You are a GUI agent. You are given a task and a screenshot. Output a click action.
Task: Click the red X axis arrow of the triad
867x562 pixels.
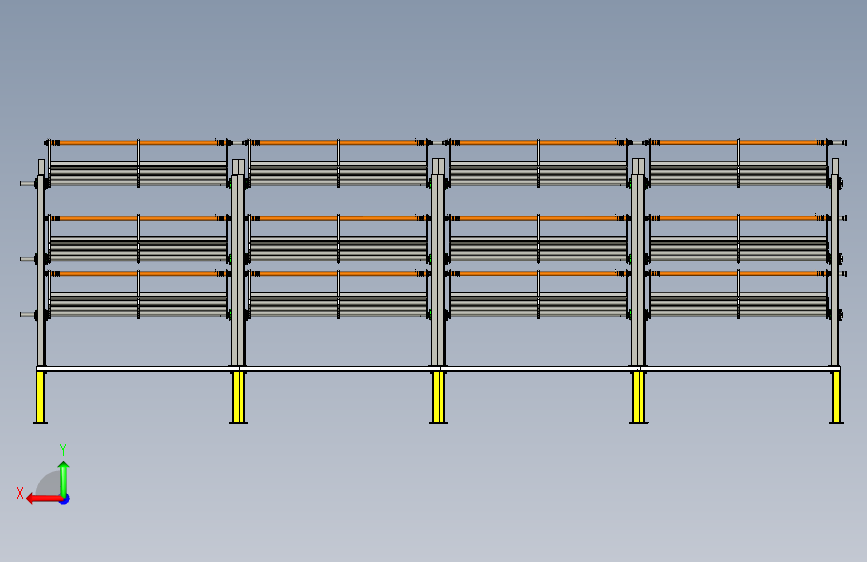(x=44, y=499)
